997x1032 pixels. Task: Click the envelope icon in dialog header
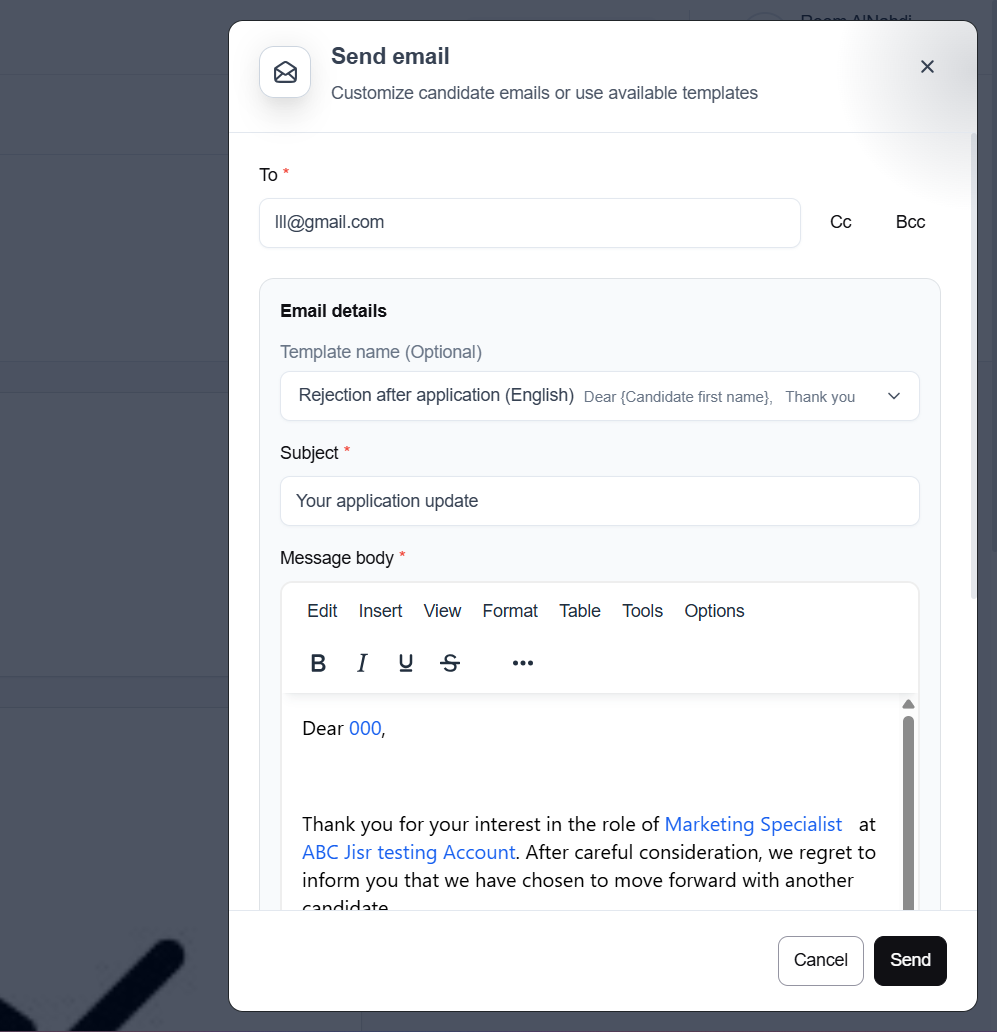click(285, 72)
